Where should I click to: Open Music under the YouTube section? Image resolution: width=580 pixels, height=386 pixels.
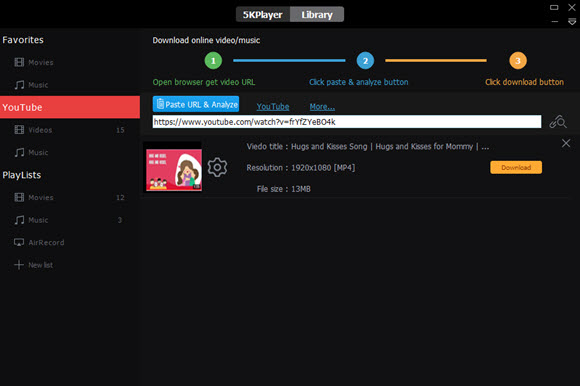point(70,152)
